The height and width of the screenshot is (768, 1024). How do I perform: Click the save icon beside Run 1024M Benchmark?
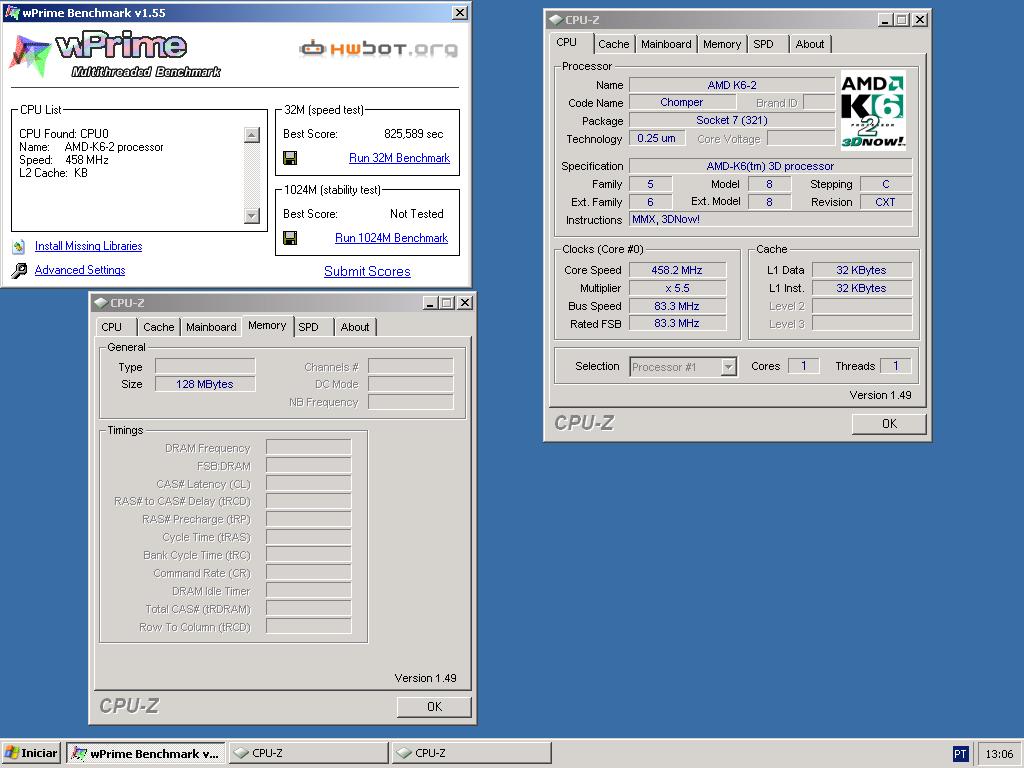coord(290,238)
